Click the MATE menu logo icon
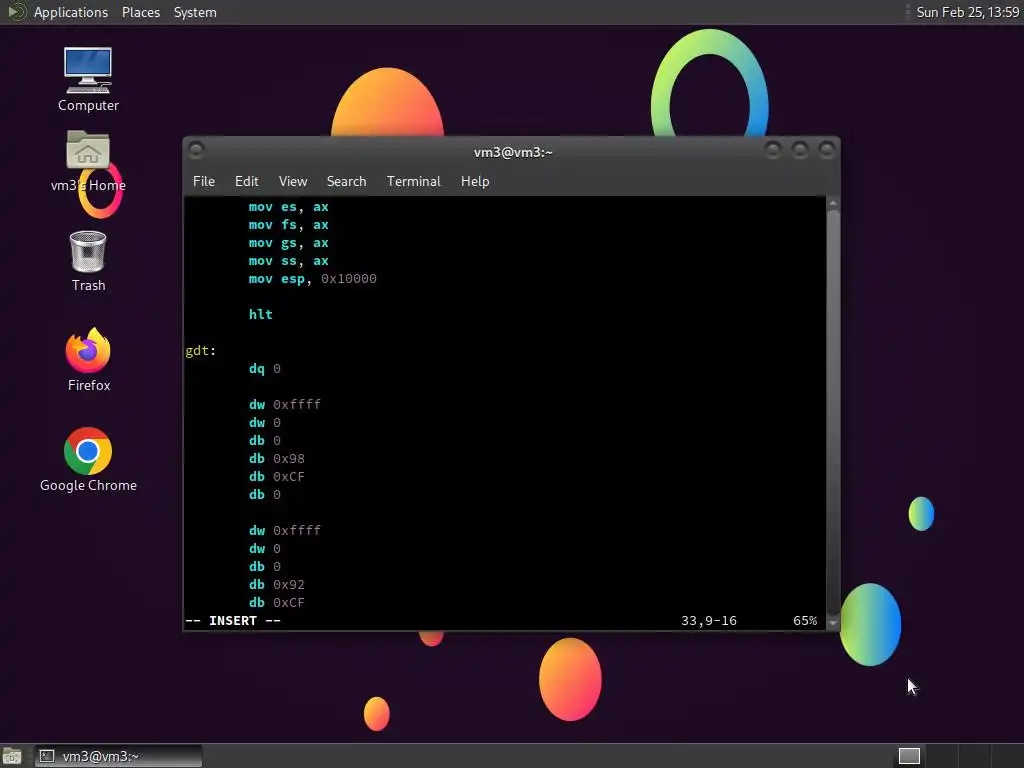The width and height of the screenshot is (1024, 768). pos(16,12)
